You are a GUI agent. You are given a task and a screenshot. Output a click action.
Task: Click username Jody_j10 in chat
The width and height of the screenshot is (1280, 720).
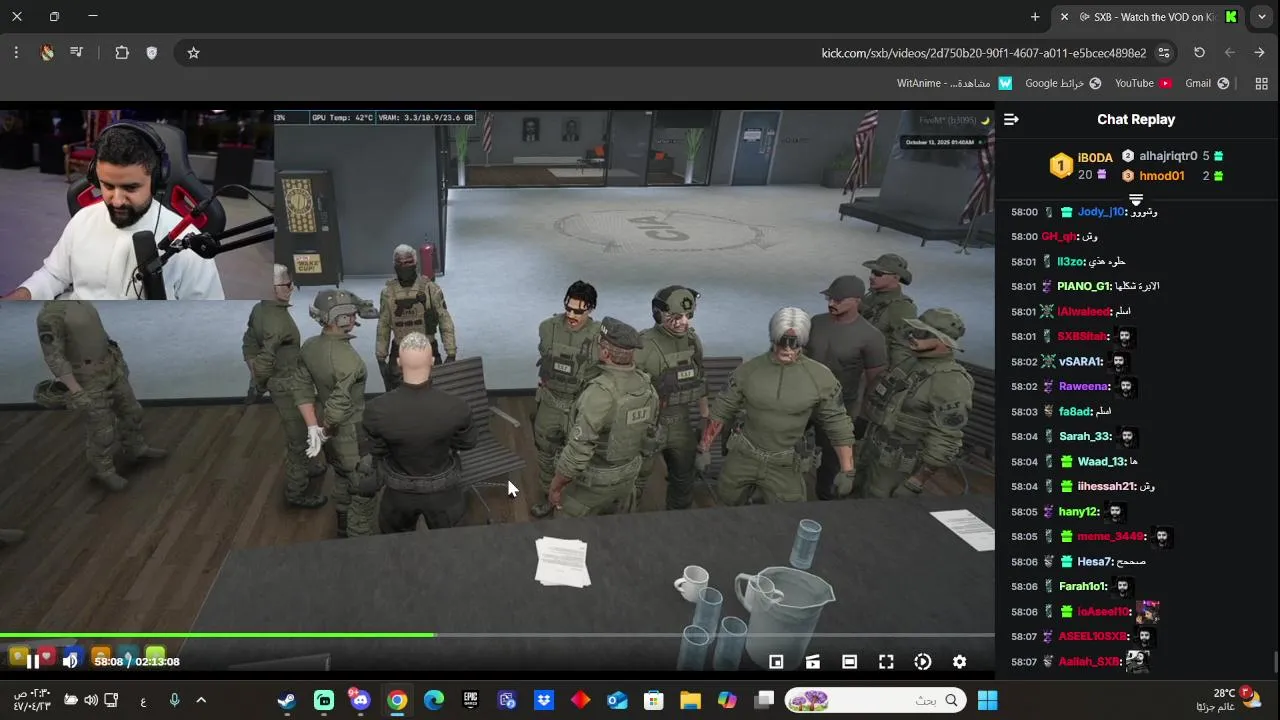pos(1101,212)
